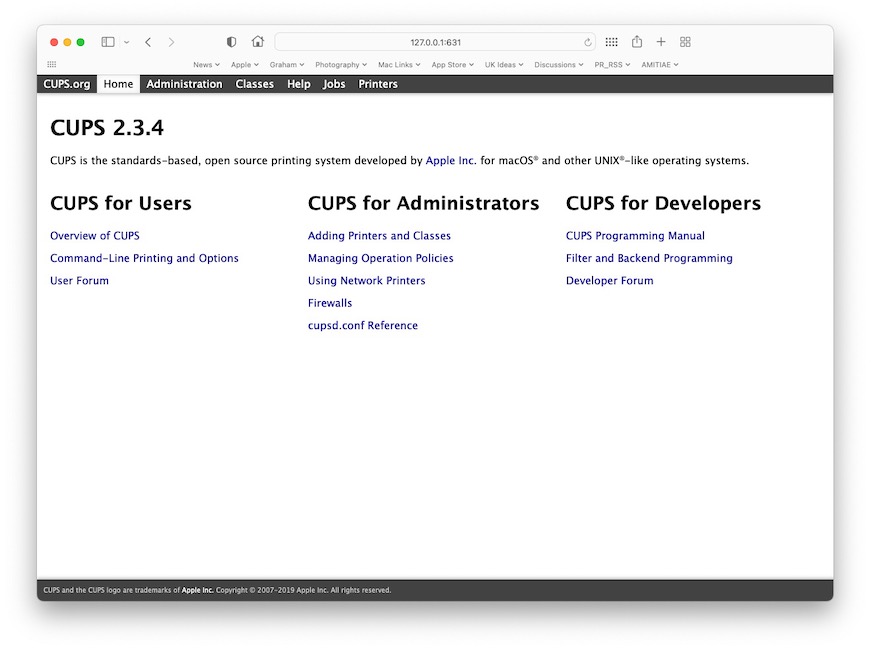The image size is (871, 650).
Task: Open Command-Line Printing and Options link
Action: (144, 258)
